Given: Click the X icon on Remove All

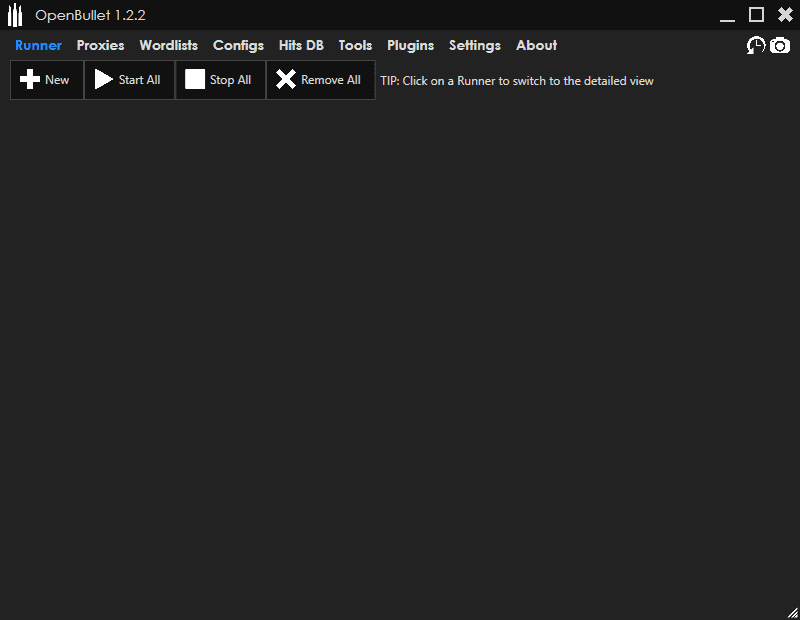Looking at the screenshot, I should (288, 79).
